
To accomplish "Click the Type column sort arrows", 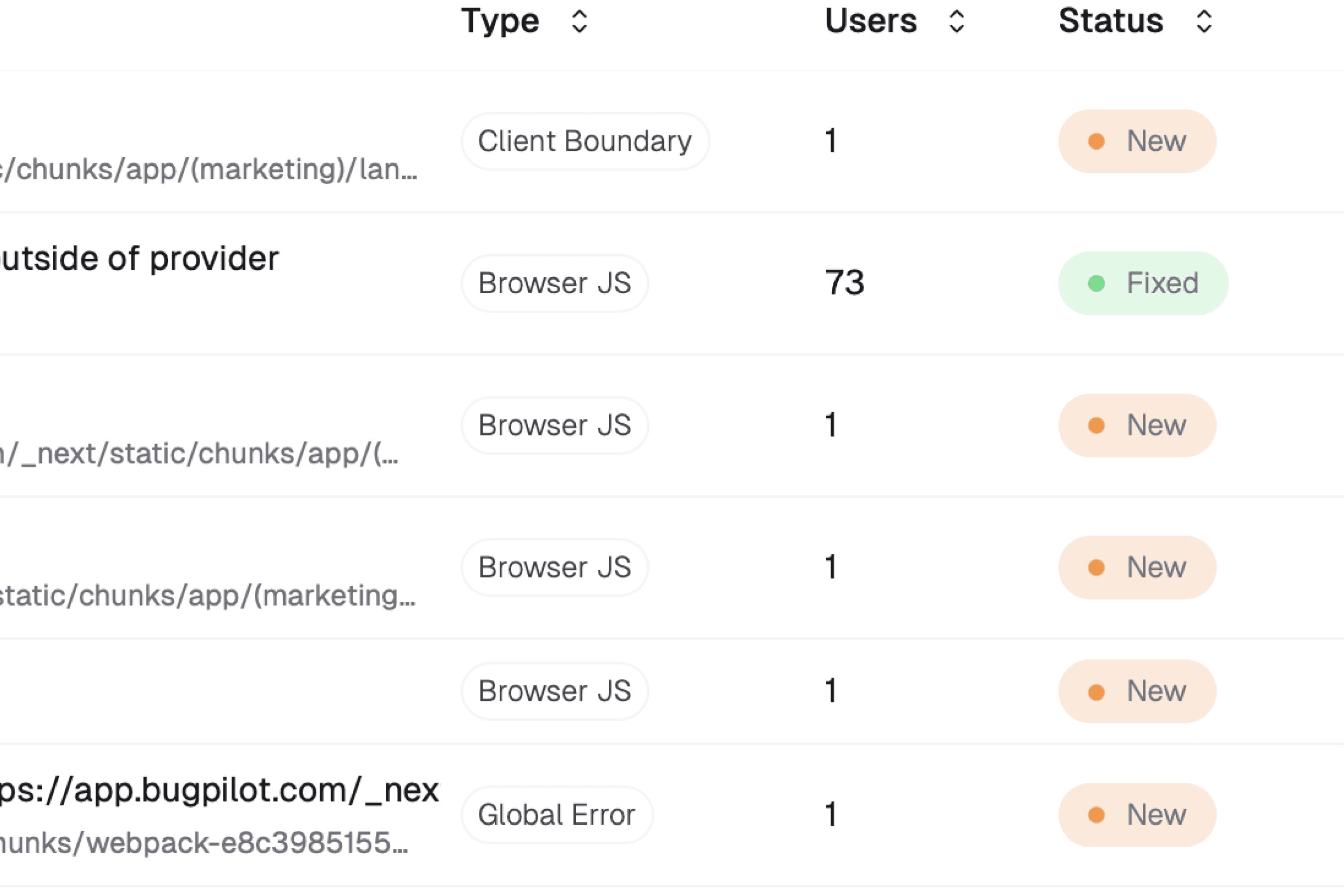I will tap(579, 22).
